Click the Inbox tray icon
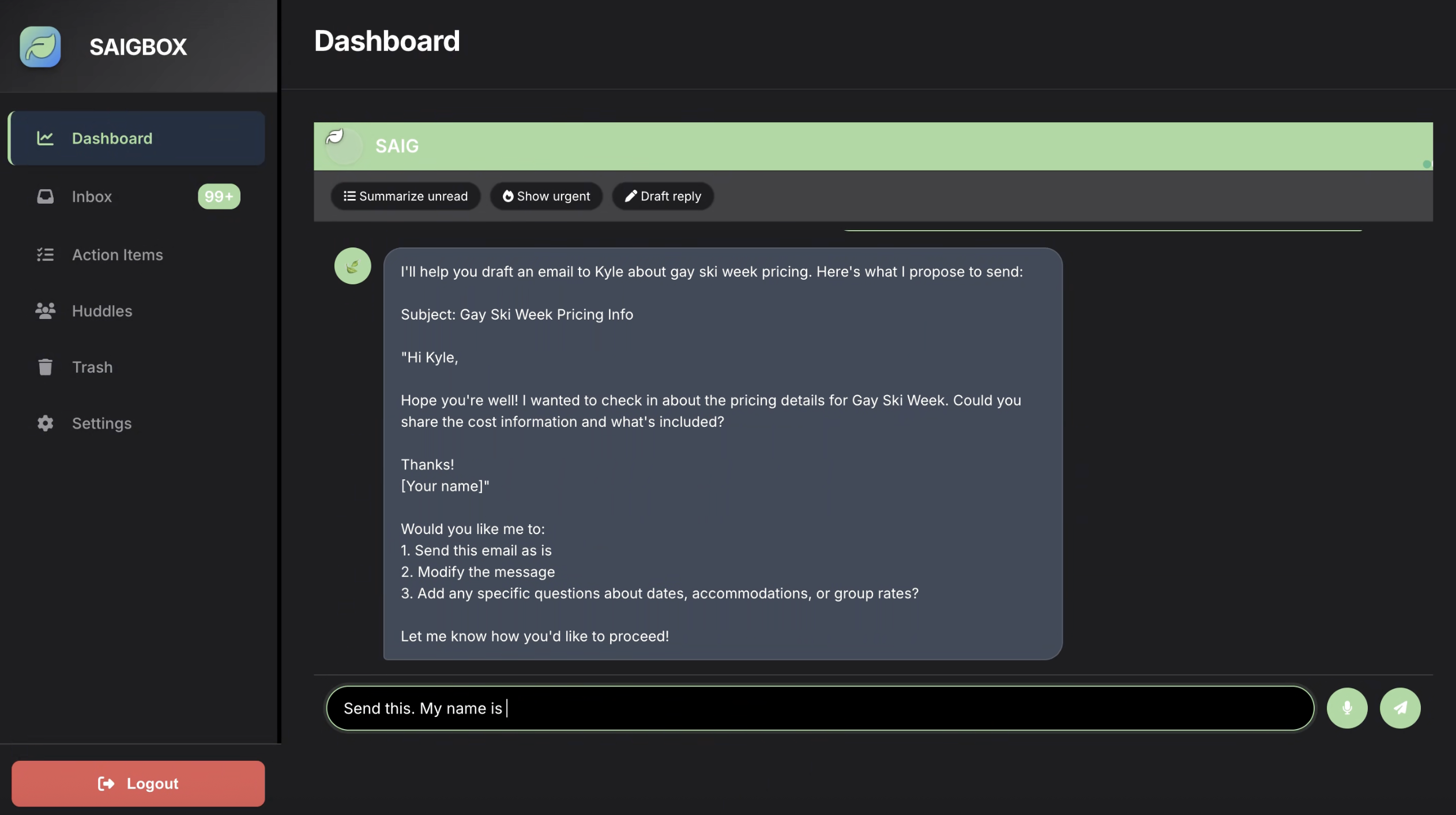The width and height of the screenshot is (1456, 815). click(45, 197)
